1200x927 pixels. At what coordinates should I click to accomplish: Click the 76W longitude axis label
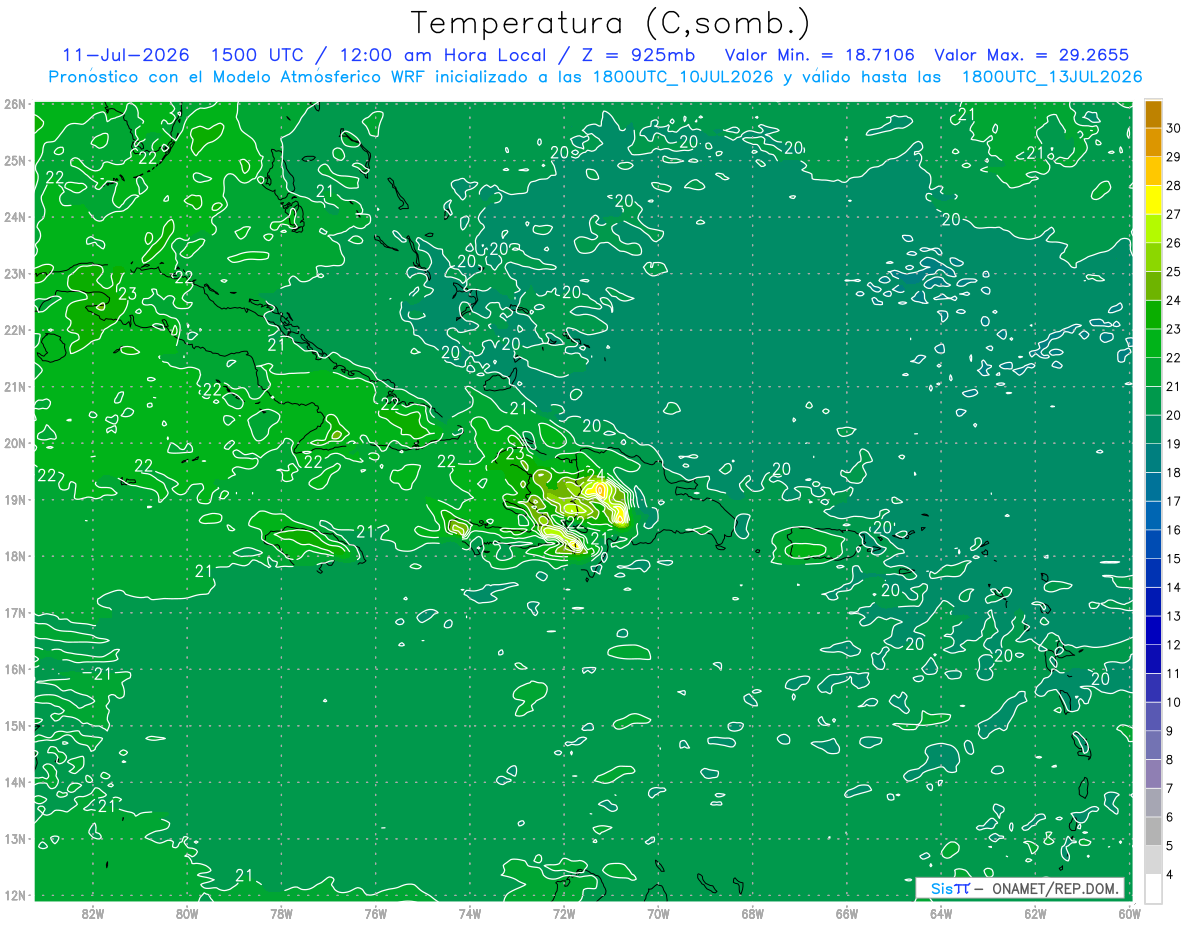pos(376,913)
